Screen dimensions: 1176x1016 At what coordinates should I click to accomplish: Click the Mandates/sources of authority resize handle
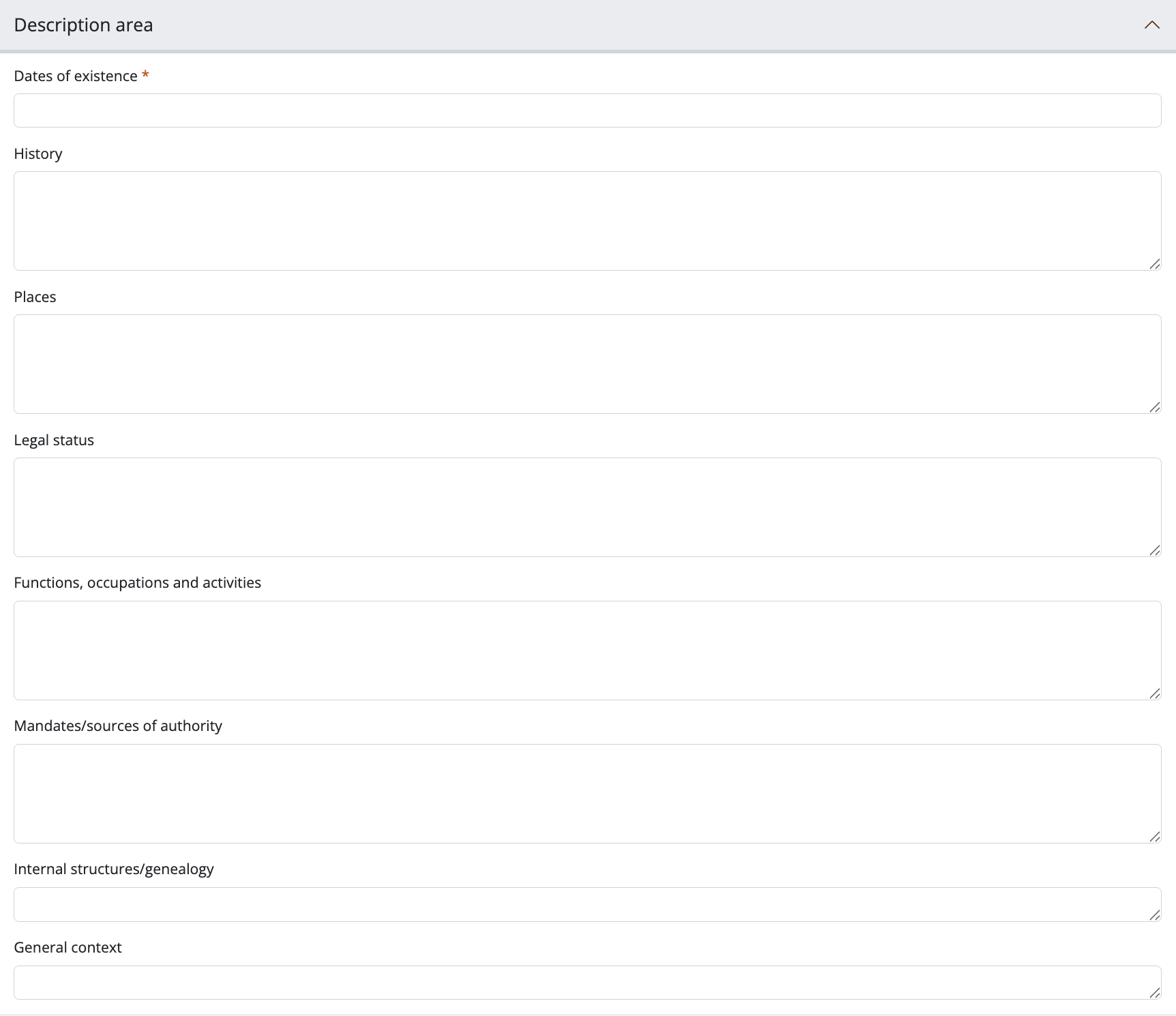tap(1154, 837)
